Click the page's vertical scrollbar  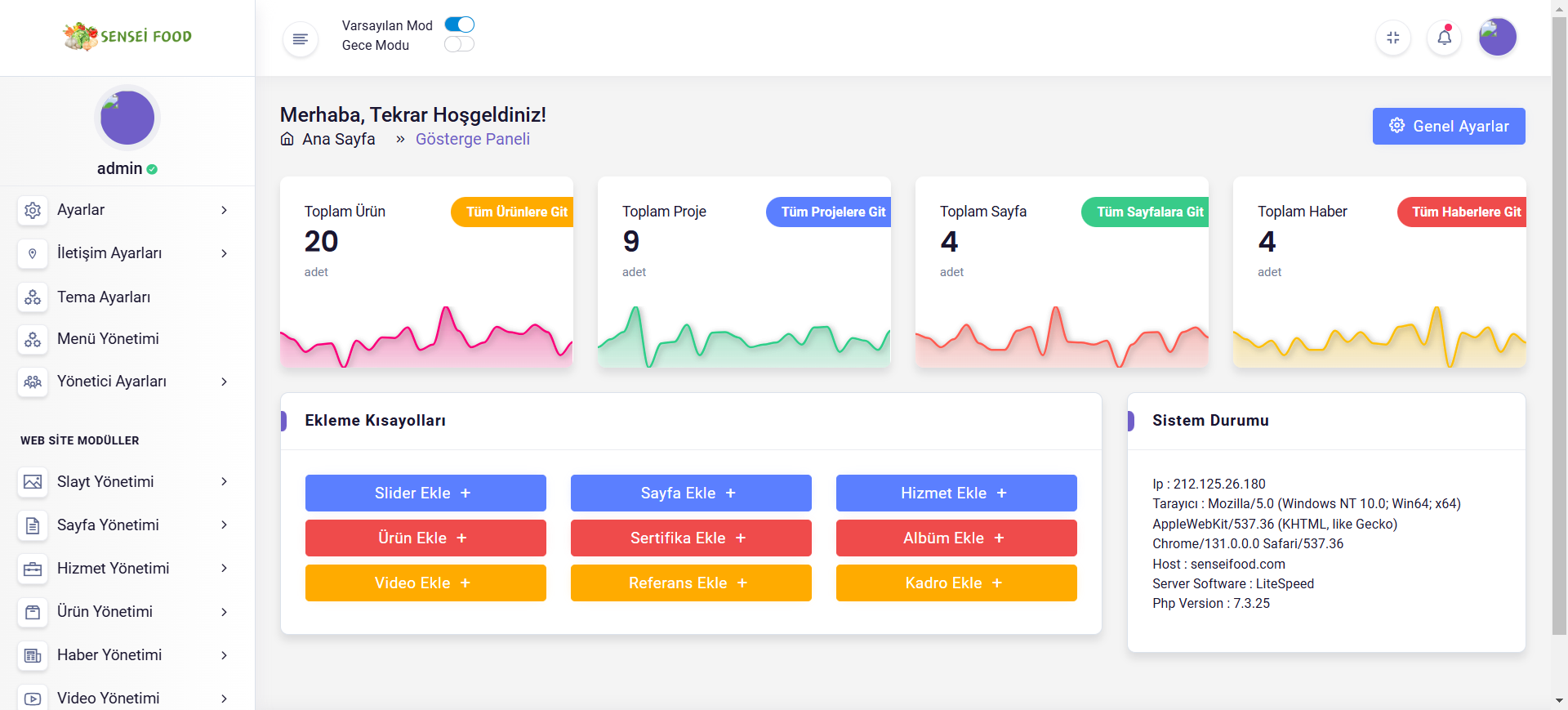coord(1559,327)
